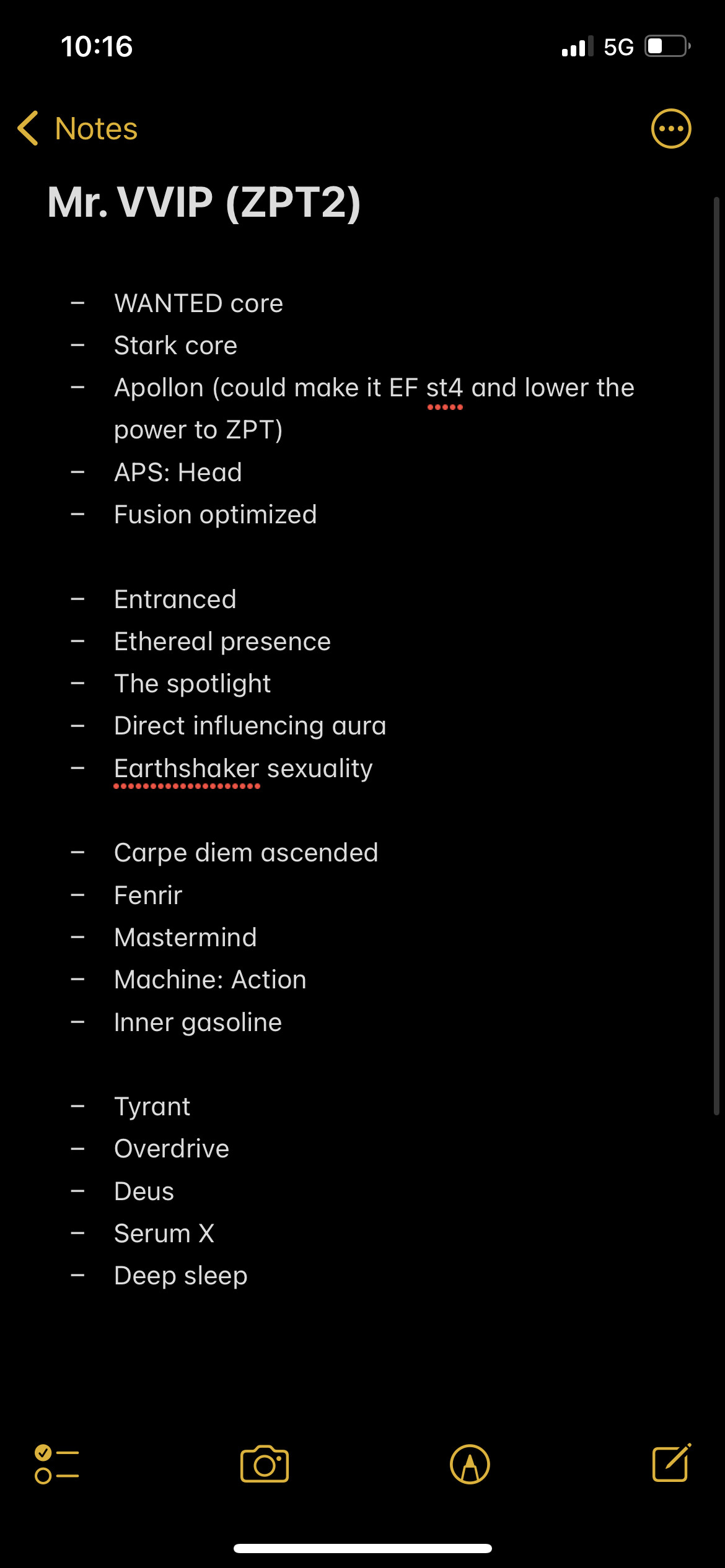Tap the 10:16 clock in status bar
The height and width of the screenshot is (1568, 725).
coord(97,46)
